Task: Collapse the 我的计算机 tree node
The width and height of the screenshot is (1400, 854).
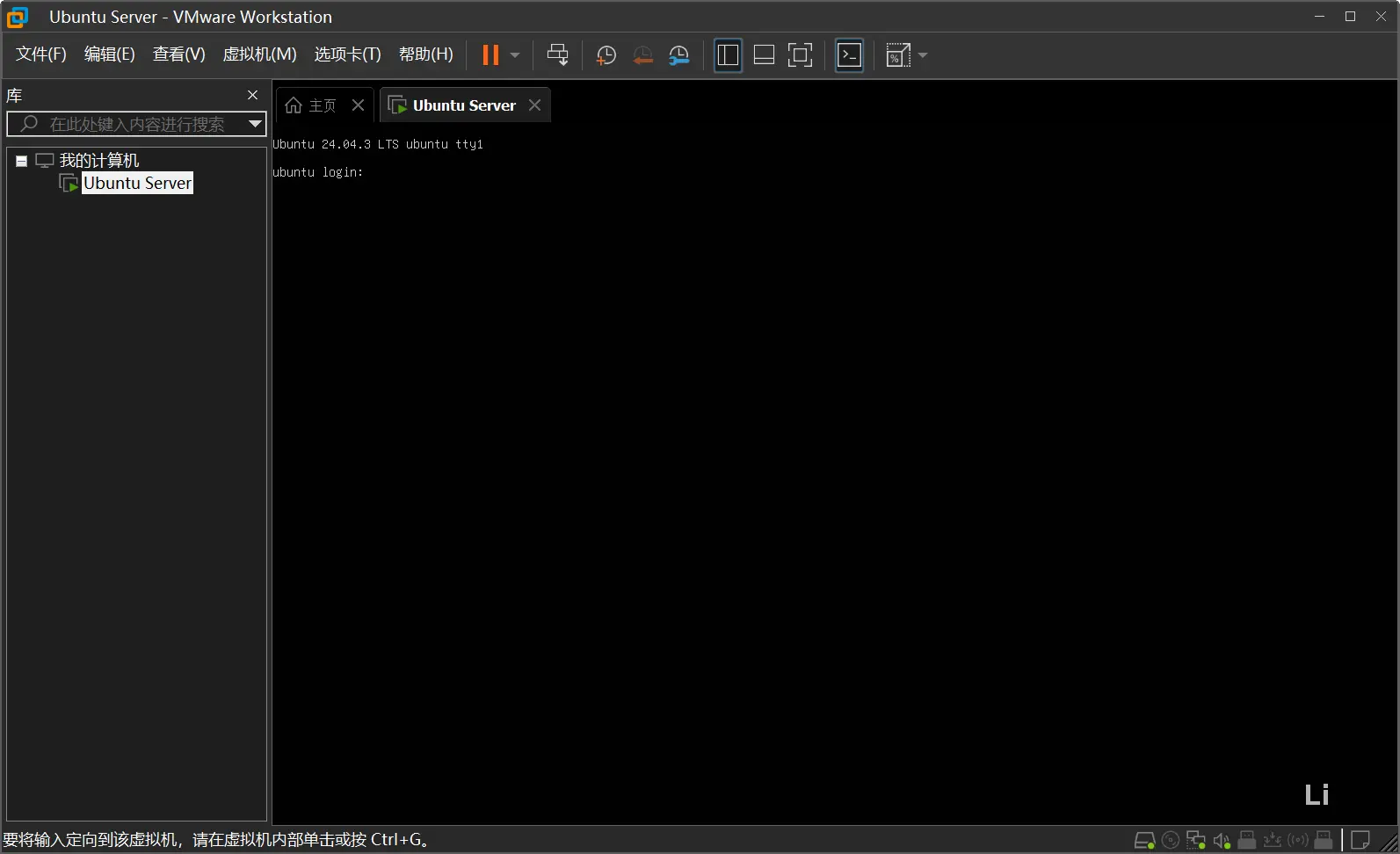Action: click(21, 161)
